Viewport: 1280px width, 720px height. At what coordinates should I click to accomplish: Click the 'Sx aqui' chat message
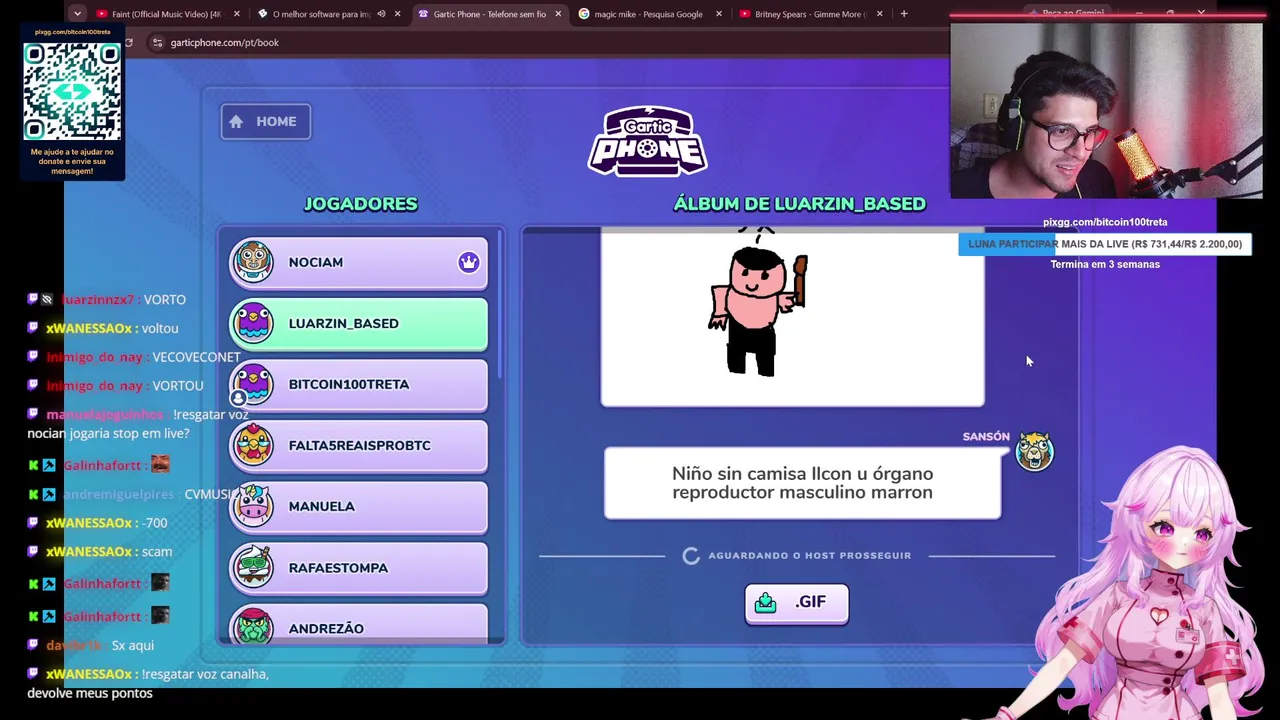point(132,646)
